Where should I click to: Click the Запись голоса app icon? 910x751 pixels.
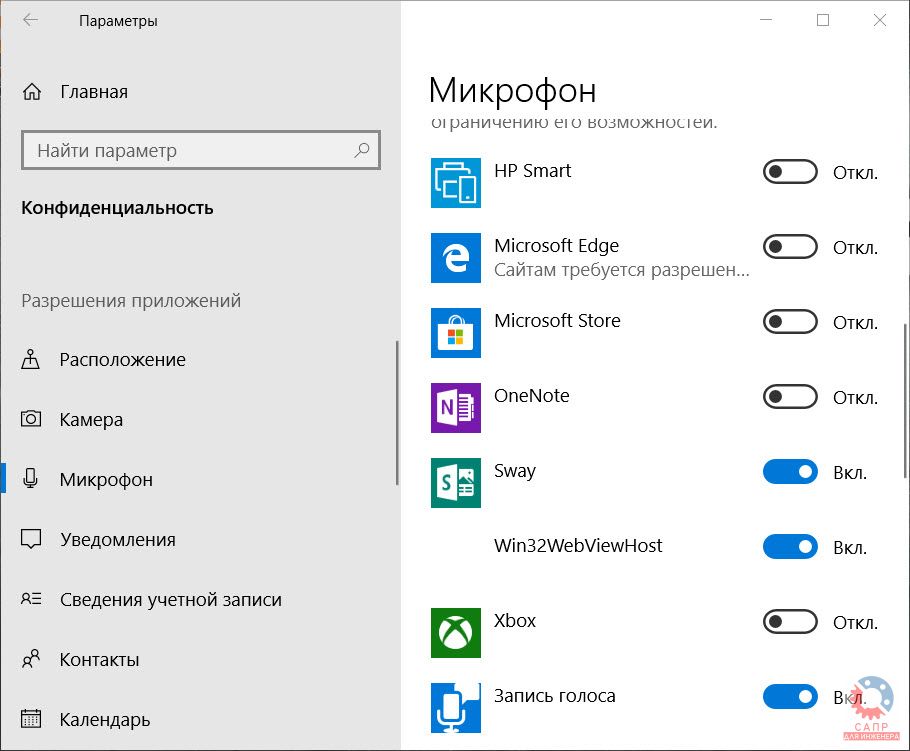(x=456, y=707)
